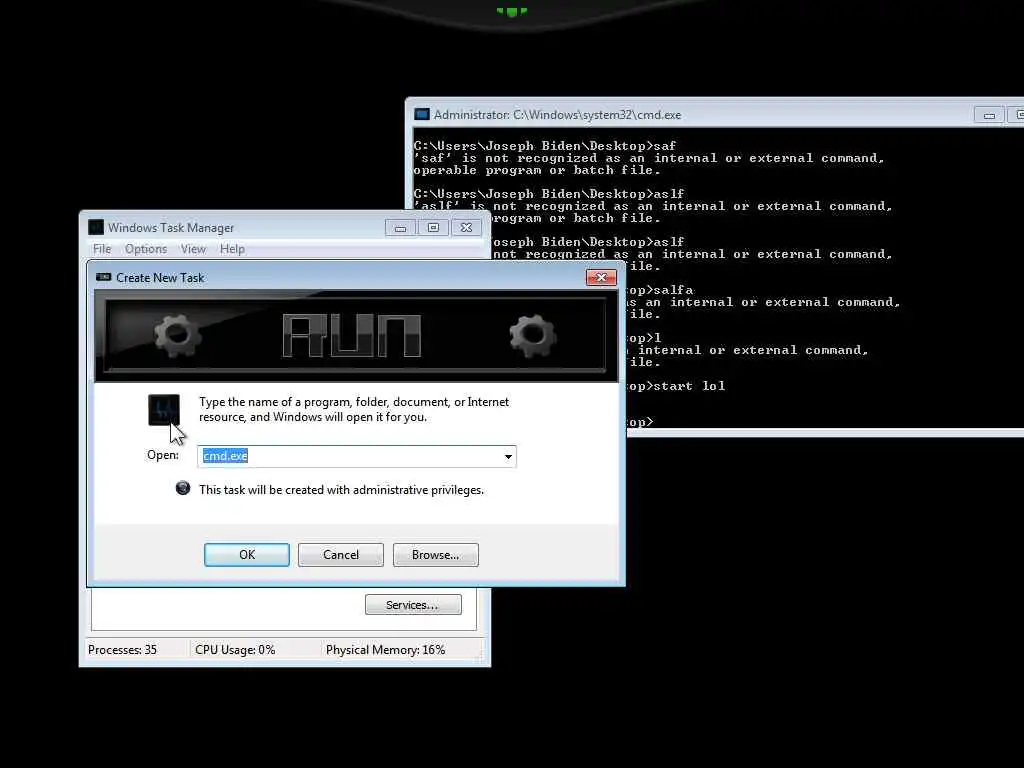1024x768 pixels.
Task: Click the cmd.exe window title bar icon
Action: coord(422,114)
